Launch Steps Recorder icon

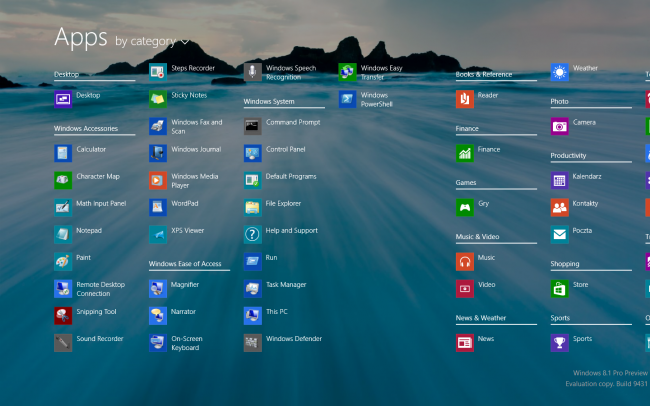[x=158, y=72]
